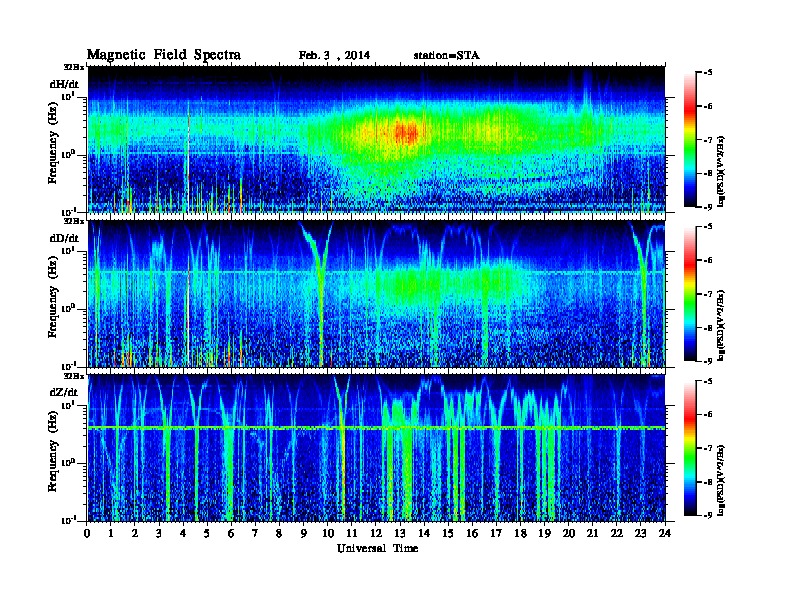Click the red hotspot in the dH/dt spectrogram
The image size is (792, 612).
(x=406, y=133)
